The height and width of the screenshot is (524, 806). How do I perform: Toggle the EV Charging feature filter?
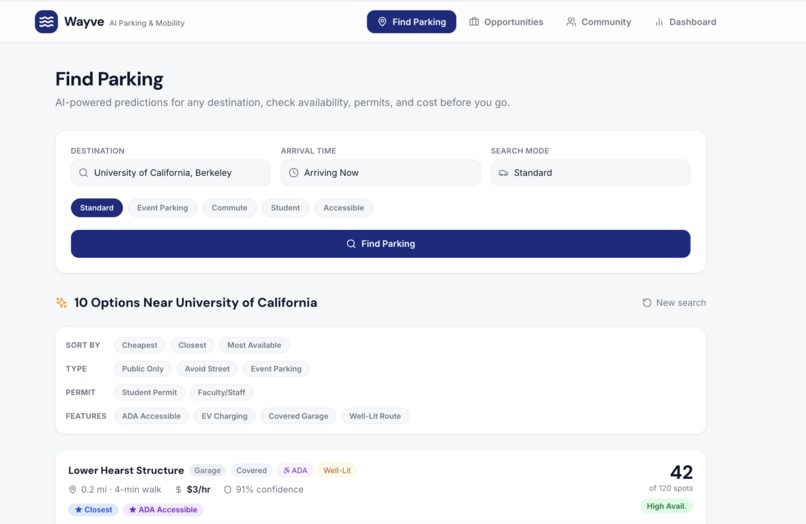point(224,416)
